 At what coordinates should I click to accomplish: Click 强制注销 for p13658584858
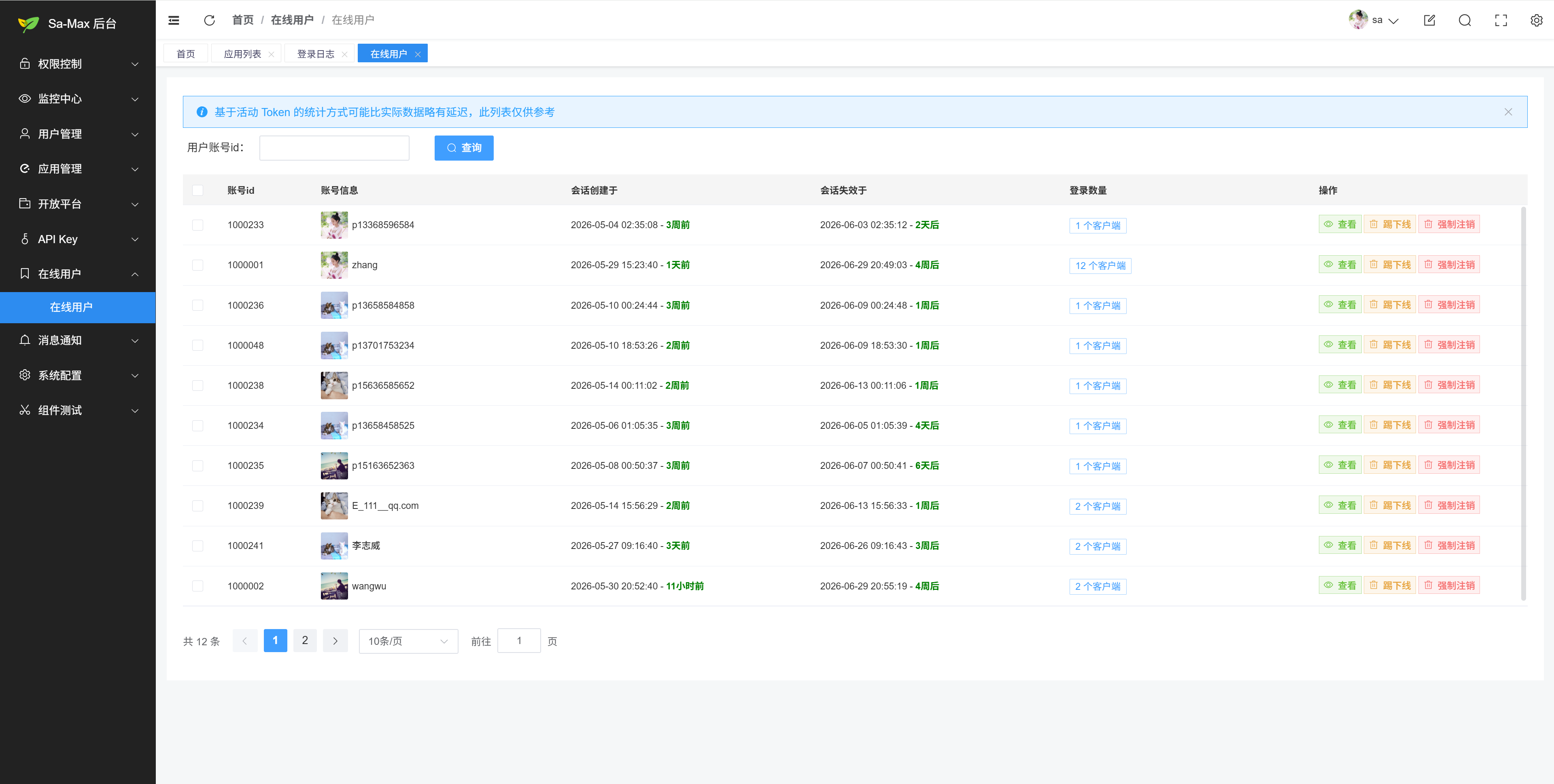click(x=1449, y=305)
